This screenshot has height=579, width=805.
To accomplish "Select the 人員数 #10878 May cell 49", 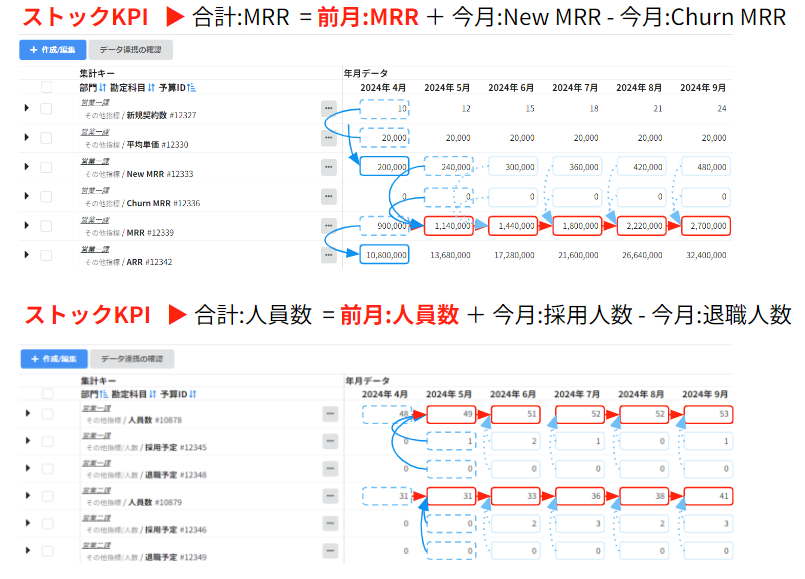I will [x=451, y=414].
